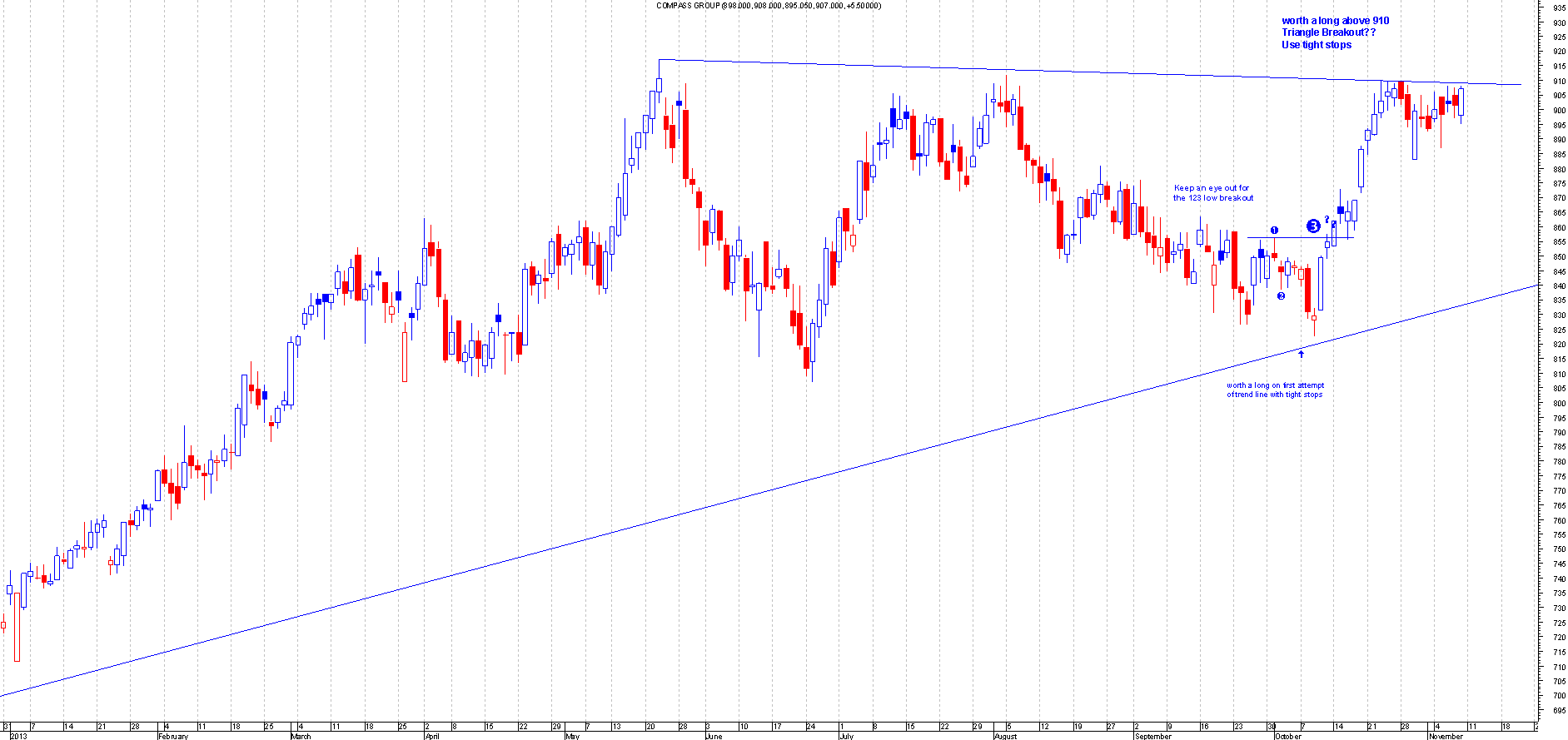Click the circled number 1 marker
The image size is (1568, 740).
point(1274,230)
